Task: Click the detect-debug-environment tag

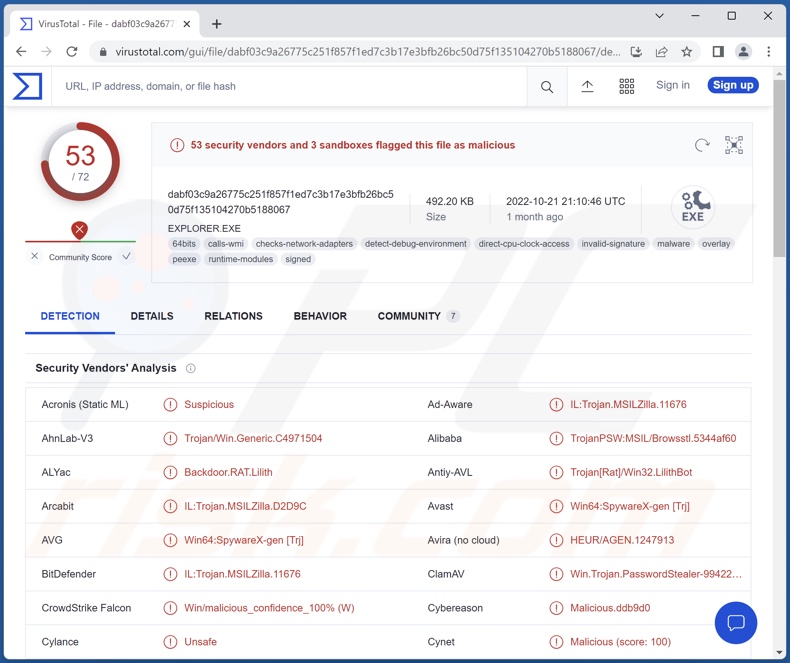Action: click(416, 244)
